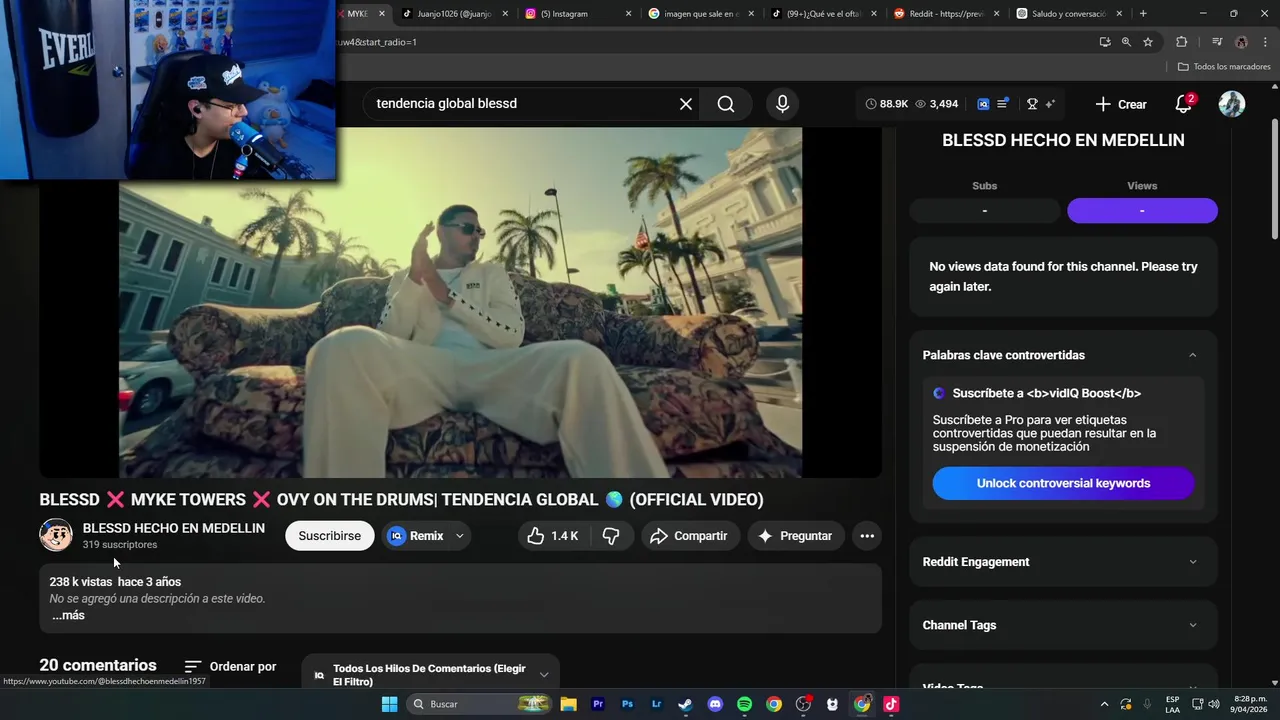Image resolution: width=1280 pixels, height=720 pixels.
Task: Open the browser extensions puzzle icon
Action: click(1182, 42)
